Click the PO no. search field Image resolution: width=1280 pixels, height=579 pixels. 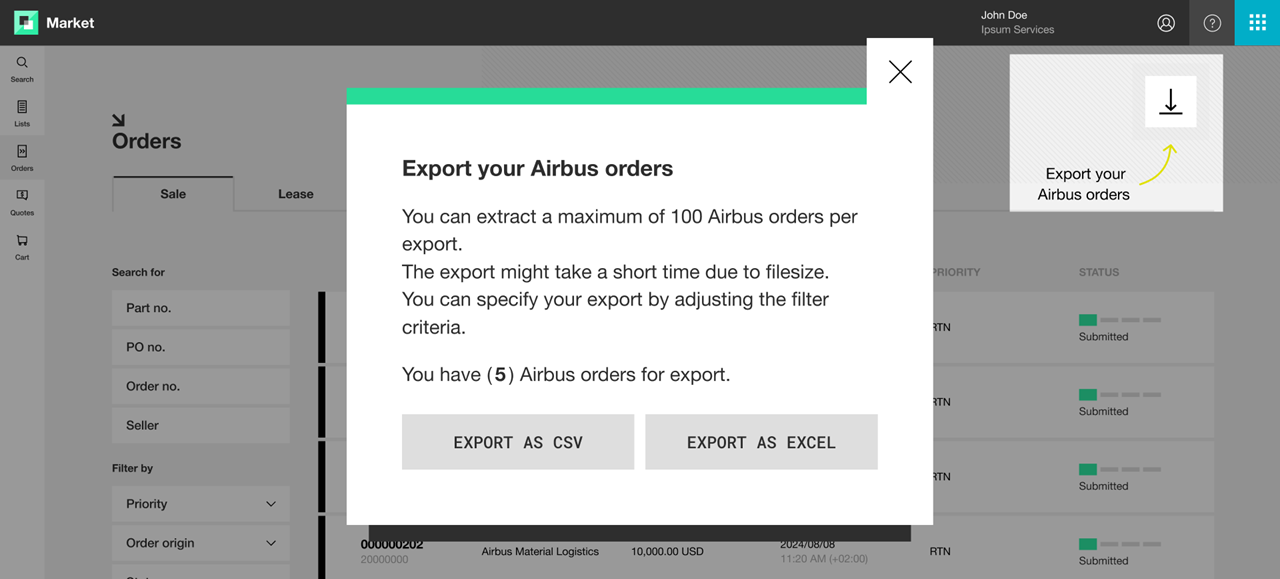pyautogui.click(x=201, y=347)
